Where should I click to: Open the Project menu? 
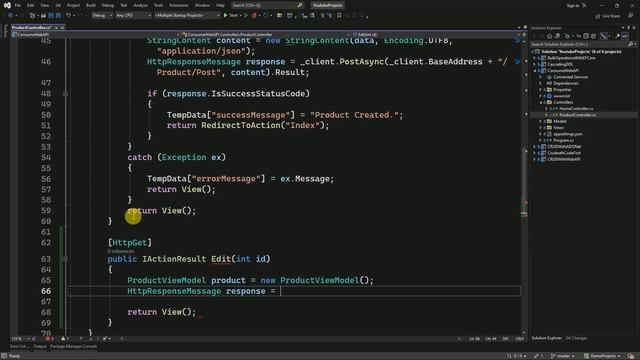coord(73,5)
